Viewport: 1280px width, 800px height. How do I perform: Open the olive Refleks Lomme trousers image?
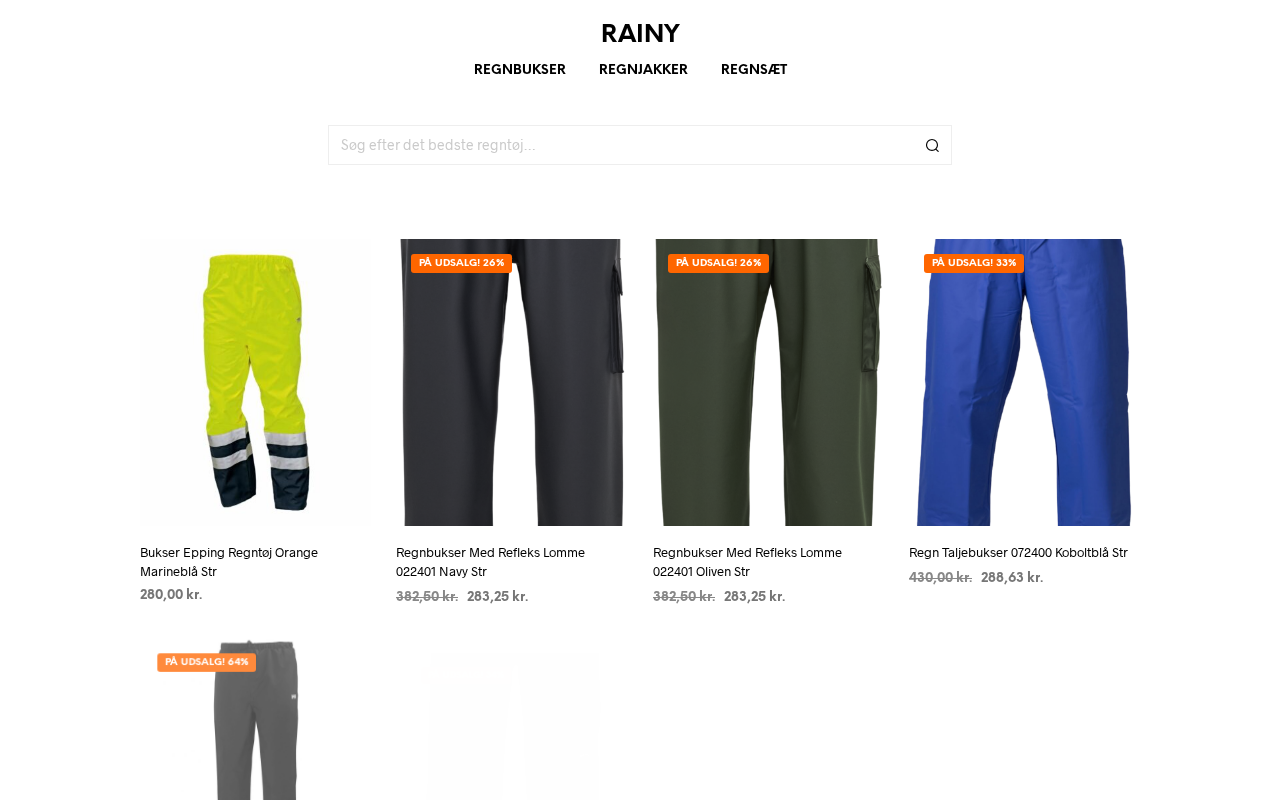coord(768,382)
